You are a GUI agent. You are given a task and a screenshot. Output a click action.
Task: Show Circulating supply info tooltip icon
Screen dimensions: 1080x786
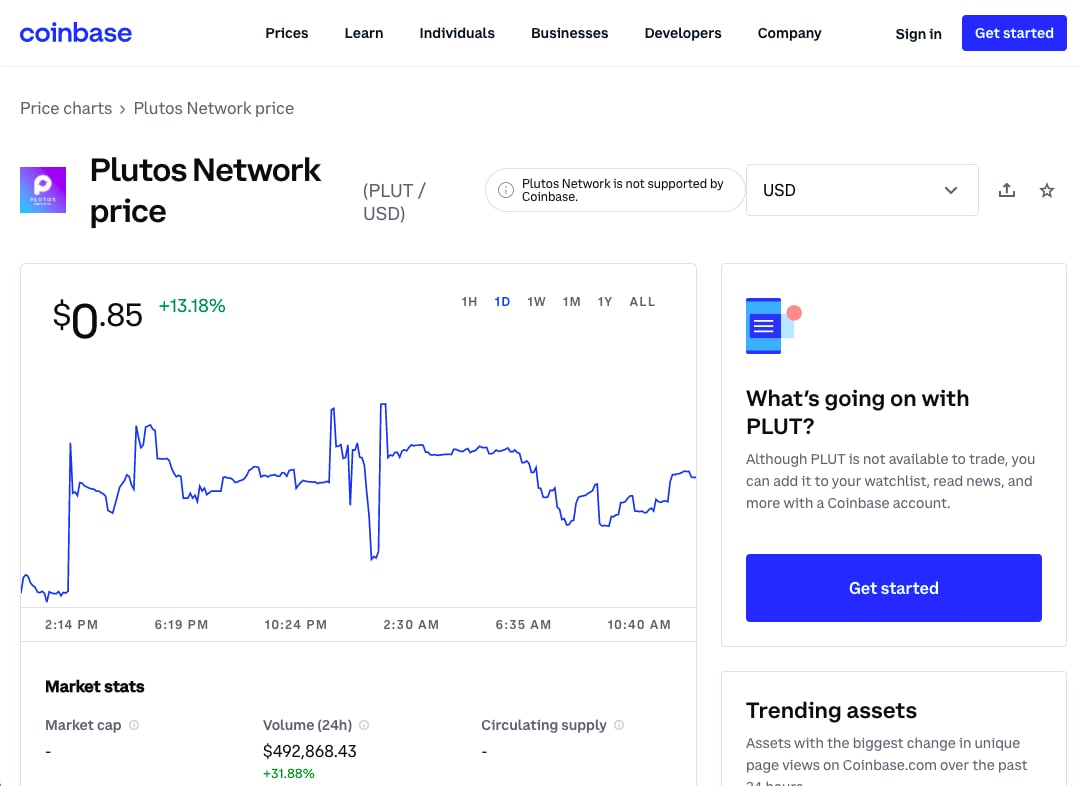click(x=619, y=725)
